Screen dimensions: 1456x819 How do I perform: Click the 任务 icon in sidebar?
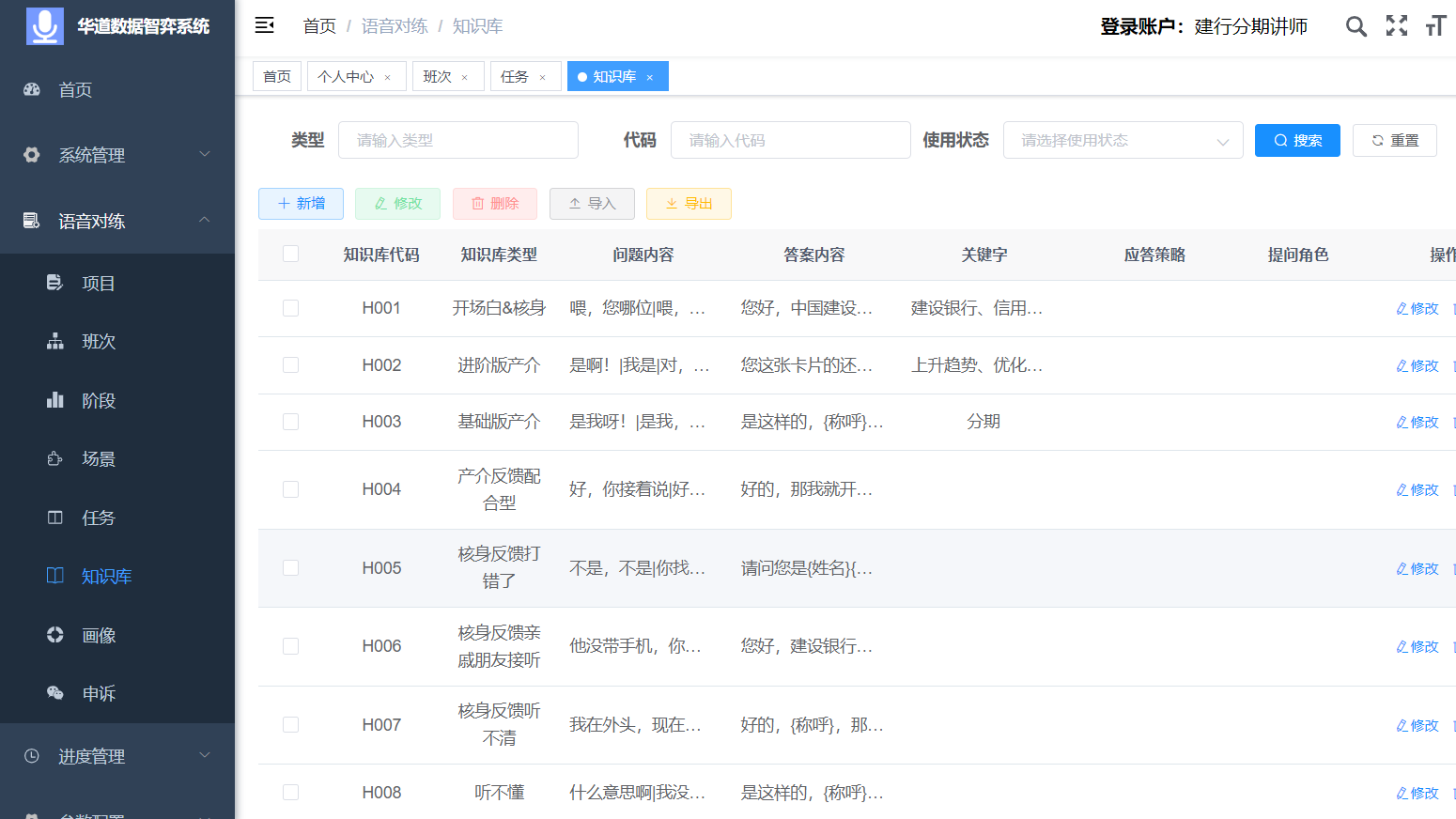coord(55,518)
